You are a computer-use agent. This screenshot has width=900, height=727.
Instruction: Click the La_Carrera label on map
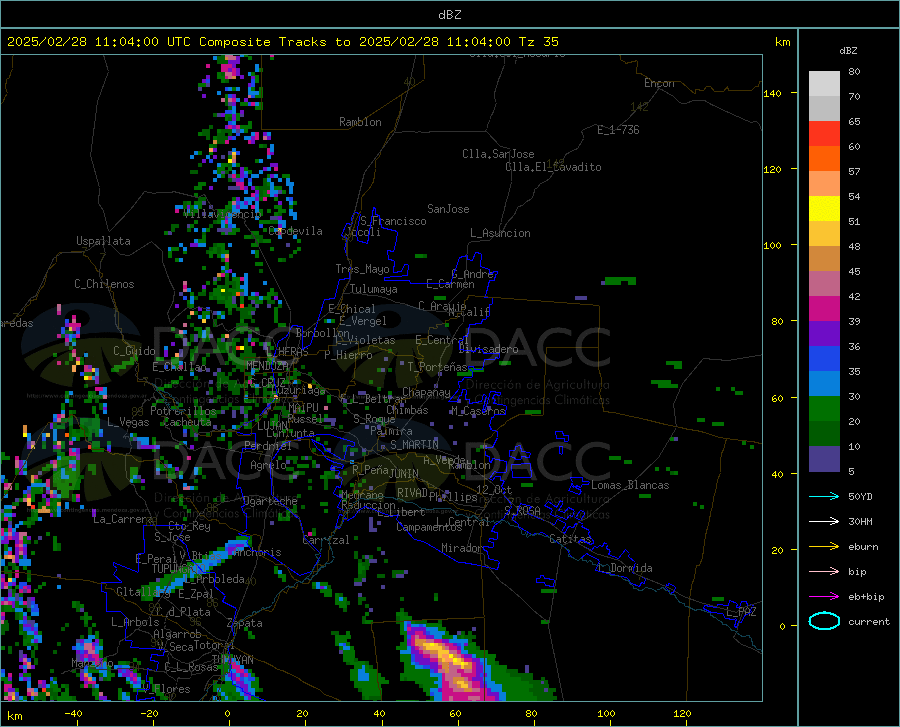[123, 519]
